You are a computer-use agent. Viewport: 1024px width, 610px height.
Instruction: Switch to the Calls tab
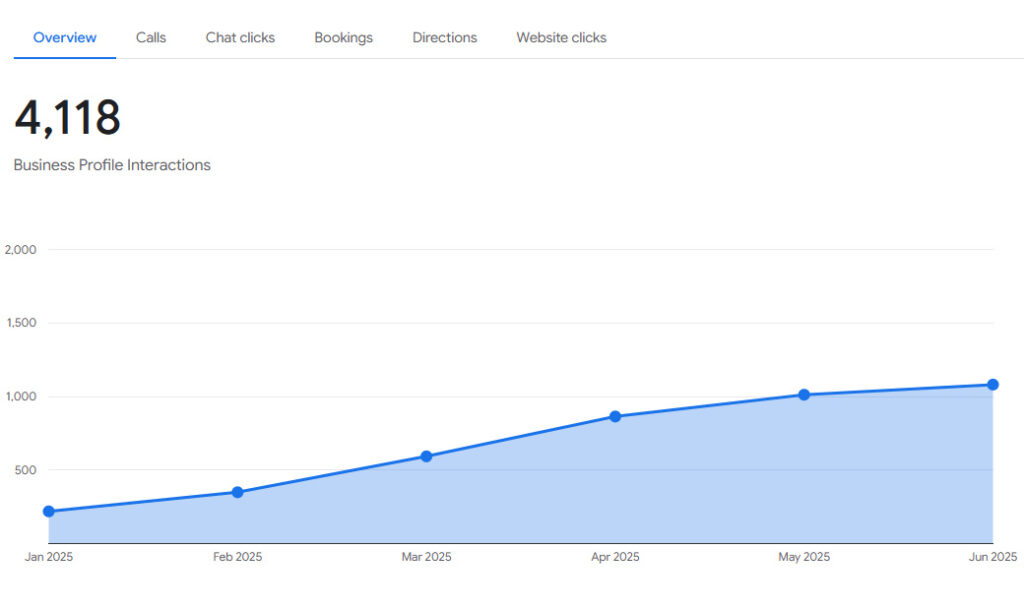[151, 38]
